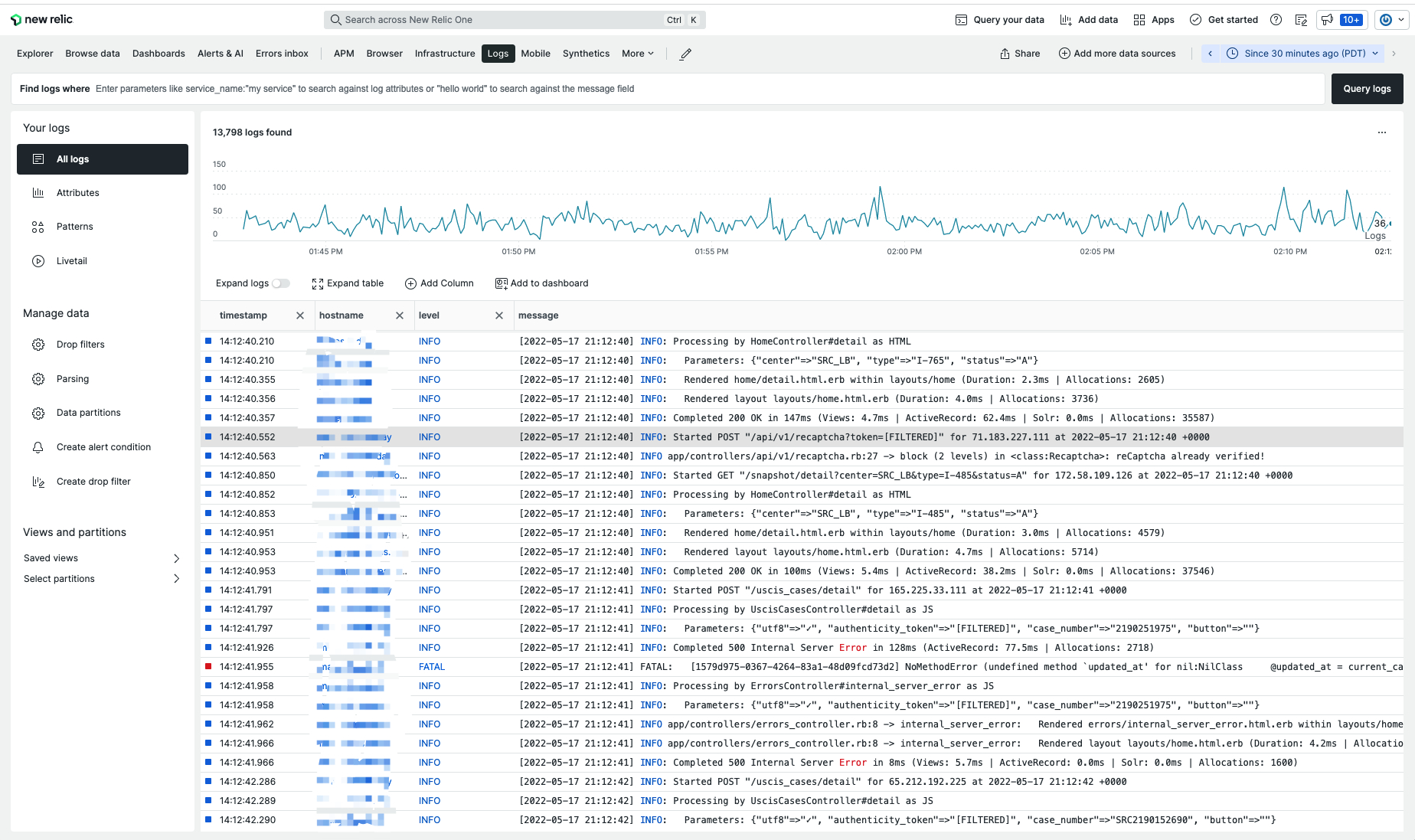Open the user account dropdown
The image size is (1415, 840).
click(x=1392, y=20)
